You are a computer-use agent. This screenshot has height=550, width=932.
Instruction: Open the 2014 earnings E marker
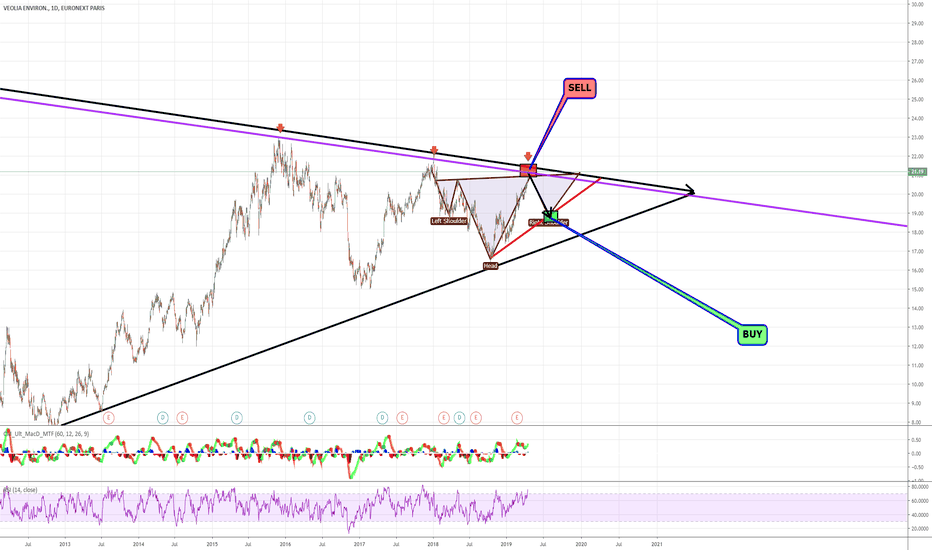click(182, 418)
